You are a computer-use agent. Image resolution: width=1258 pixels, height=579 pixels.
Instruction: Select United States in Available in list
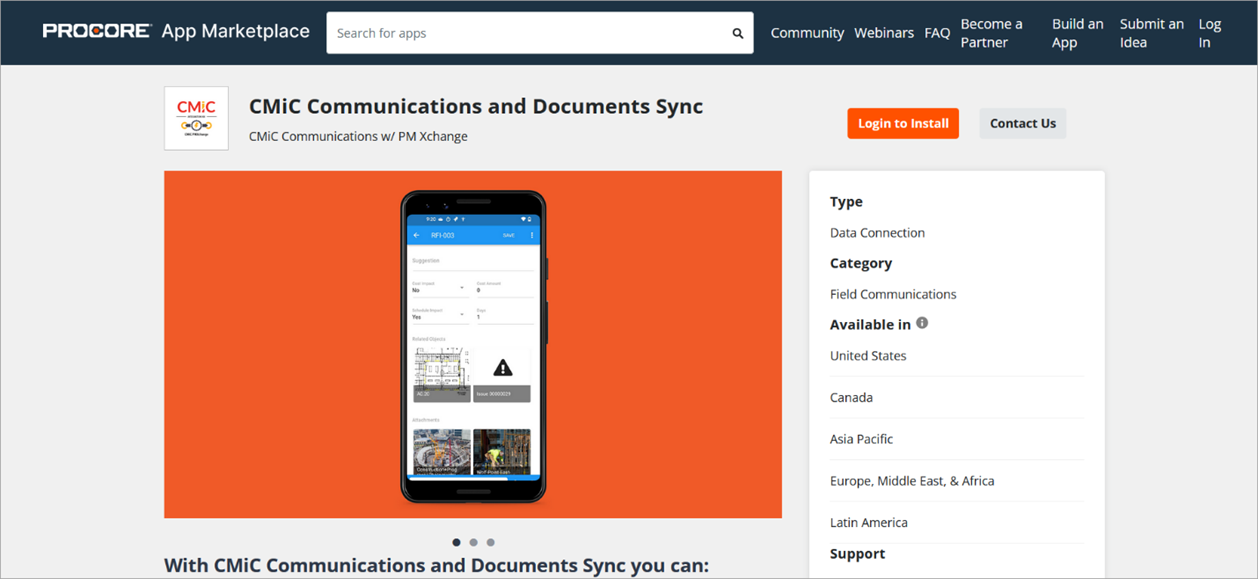[868, 356]
